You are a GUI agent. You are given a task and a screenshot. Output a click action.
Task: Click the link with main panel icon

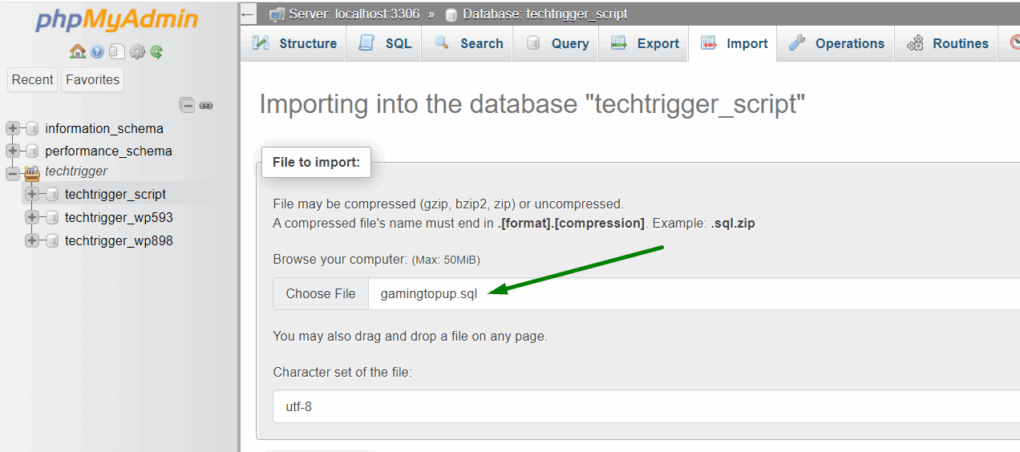206,105
